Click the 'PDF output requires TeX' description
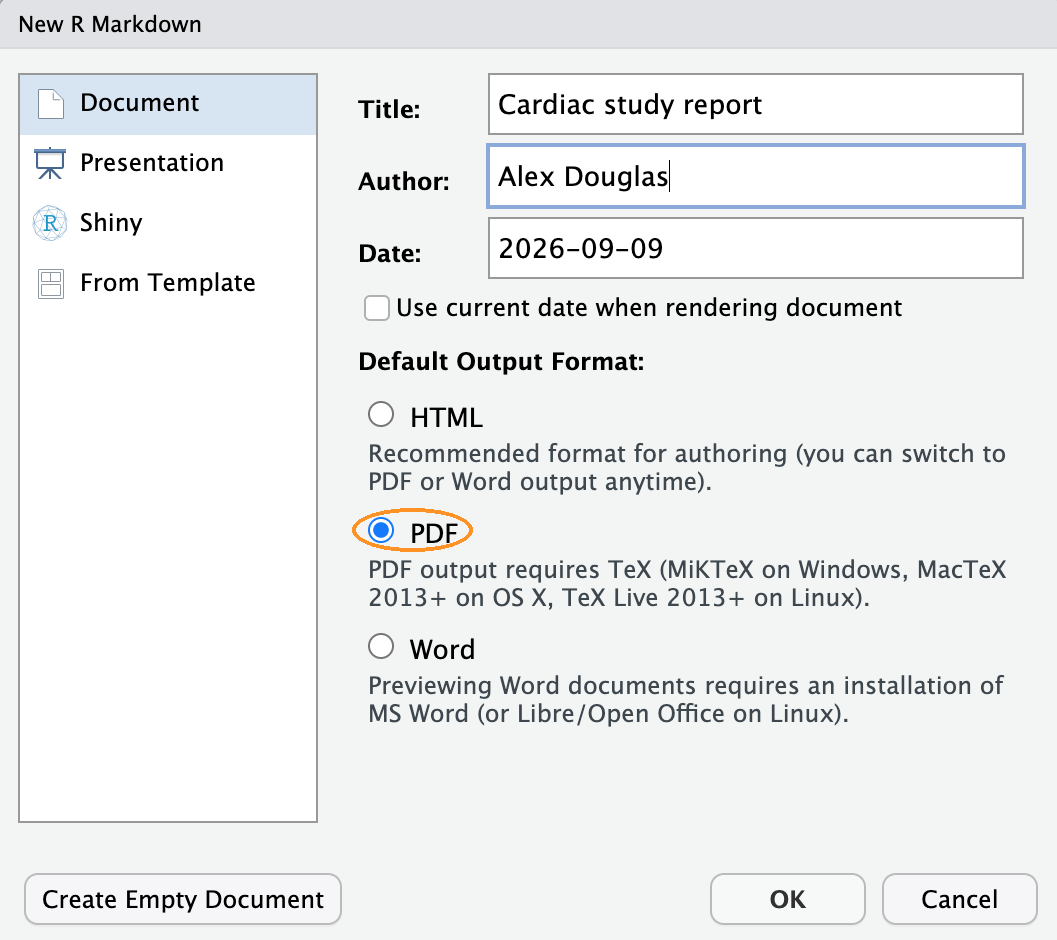This screenshot has width=1057, height=940. pyautogui.click(x=687, y=583)
